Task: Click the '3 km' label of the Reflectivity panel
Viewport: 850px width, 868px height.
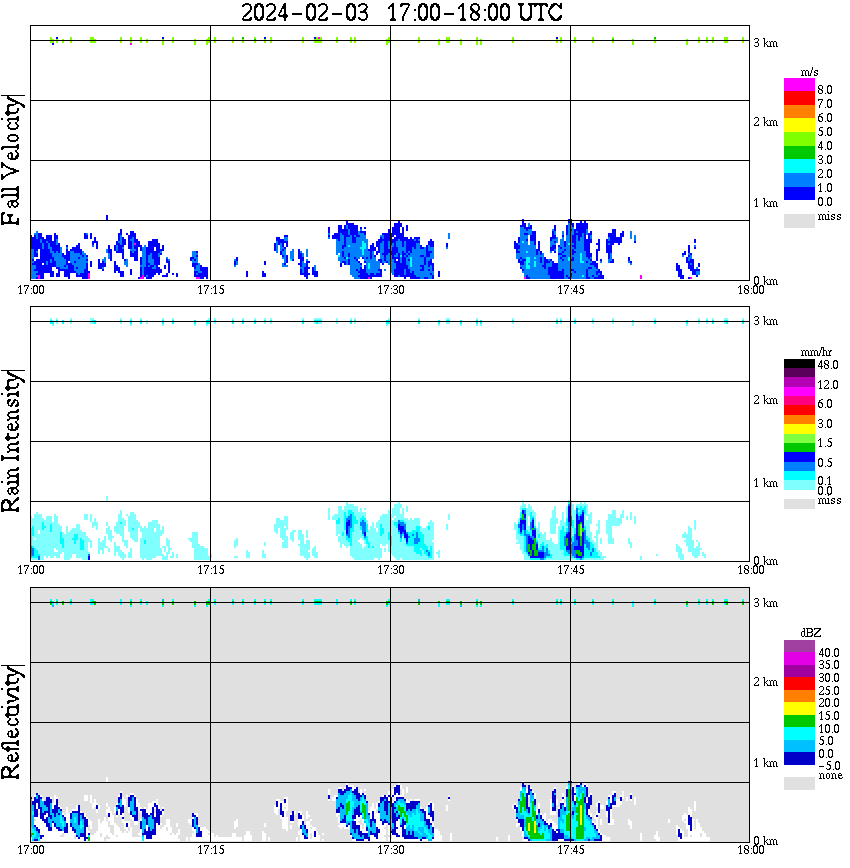Action: coord(765,603)
